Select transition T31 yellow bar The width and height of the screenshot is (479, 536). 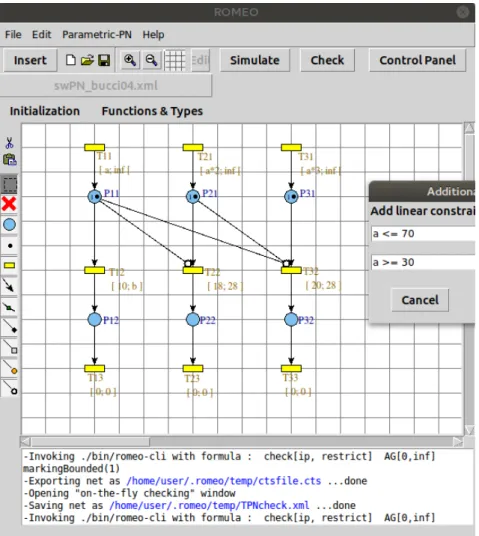[x=291, y=147]
